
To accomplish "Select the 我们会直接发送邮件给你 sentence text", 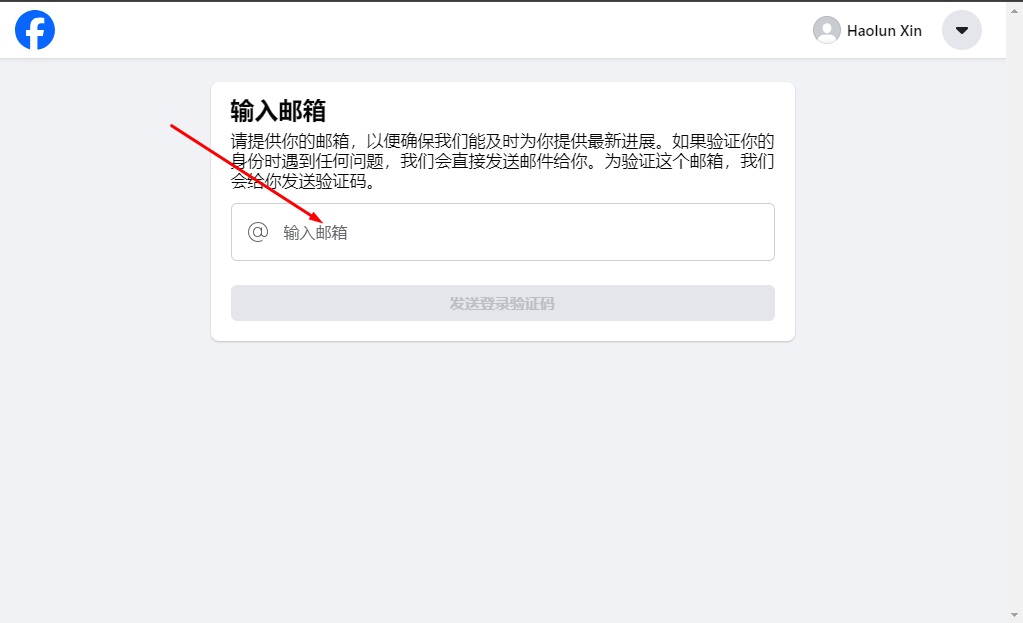I will coord(494,161).
